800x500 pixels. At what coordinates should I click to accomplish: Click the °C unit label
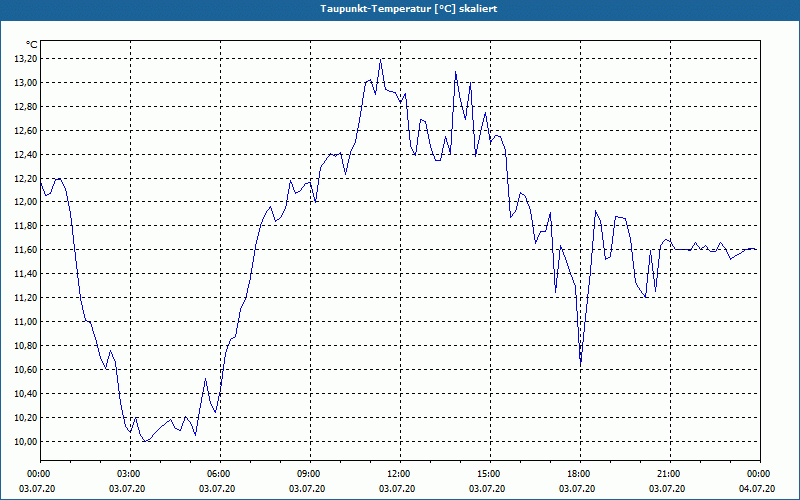point(31,45)
